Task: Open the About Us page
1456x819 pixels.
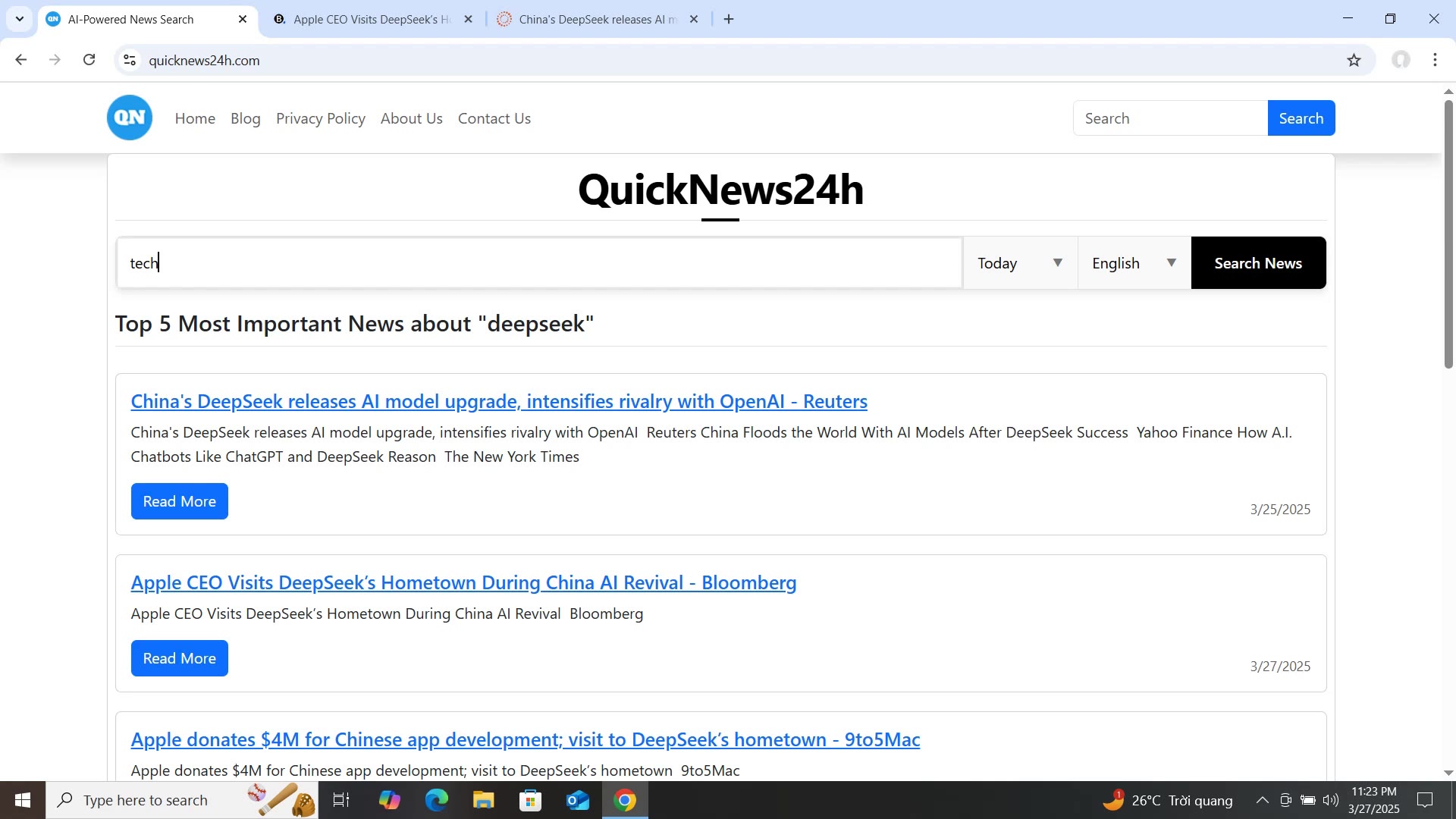Action: click(x=412, y=118)
